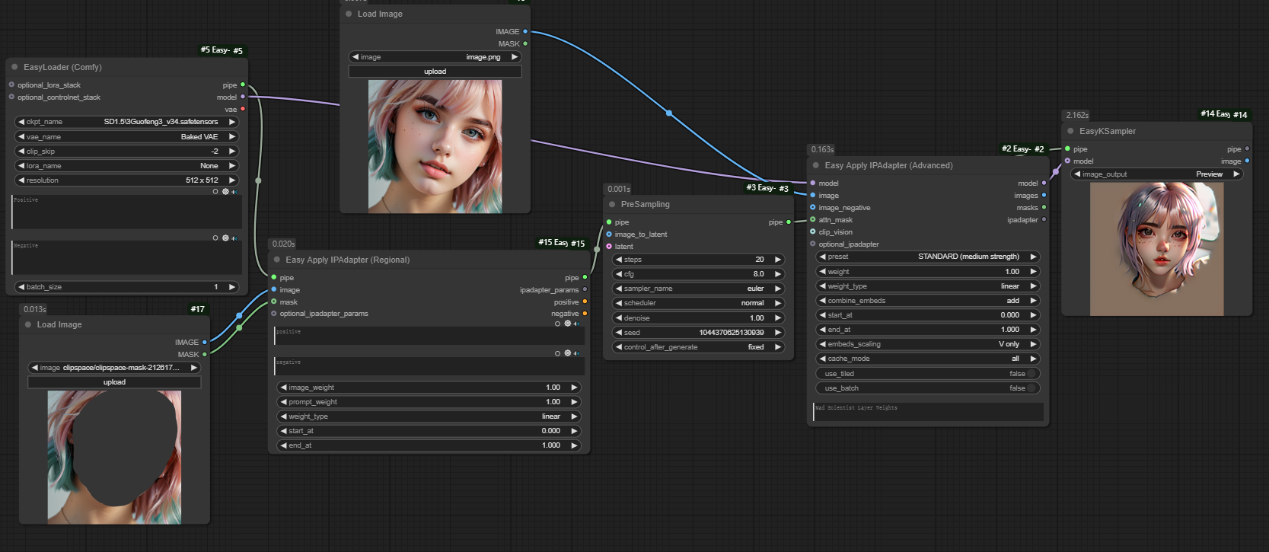Viewport: 1269px width, 552px height.
Task: Click the model output socket on EasyLoader
Action: 243,97
